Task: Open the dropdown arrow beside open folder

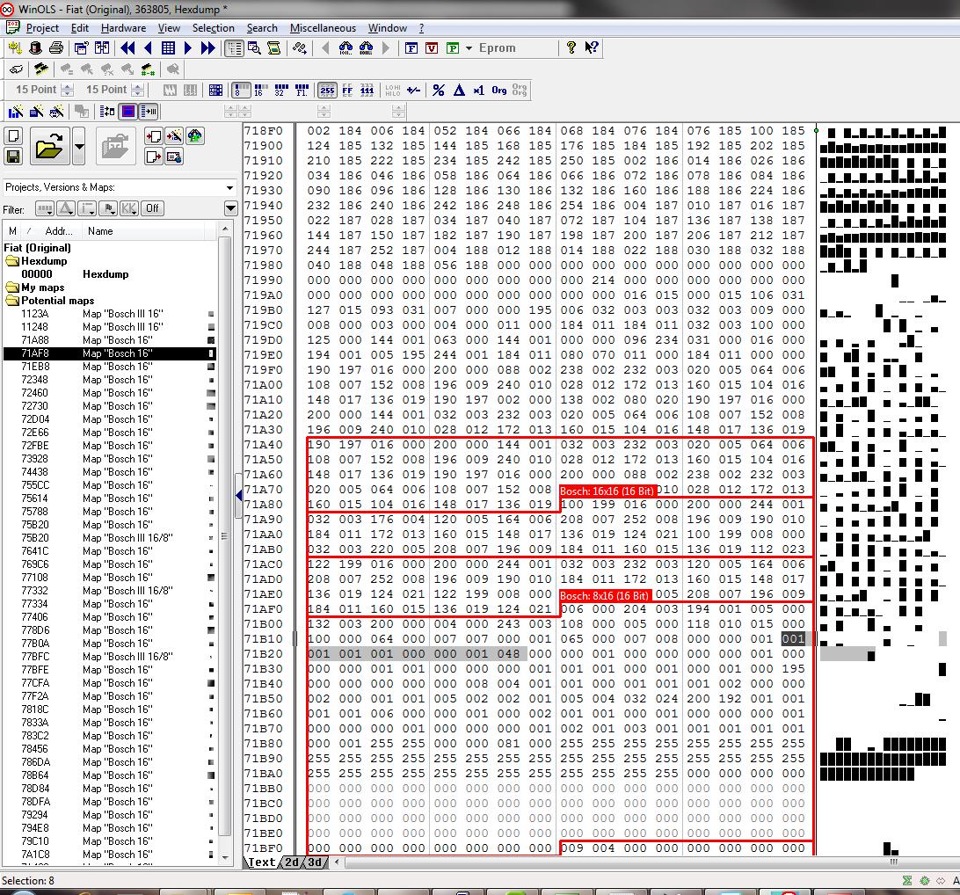Action: [x=79, y=146]
